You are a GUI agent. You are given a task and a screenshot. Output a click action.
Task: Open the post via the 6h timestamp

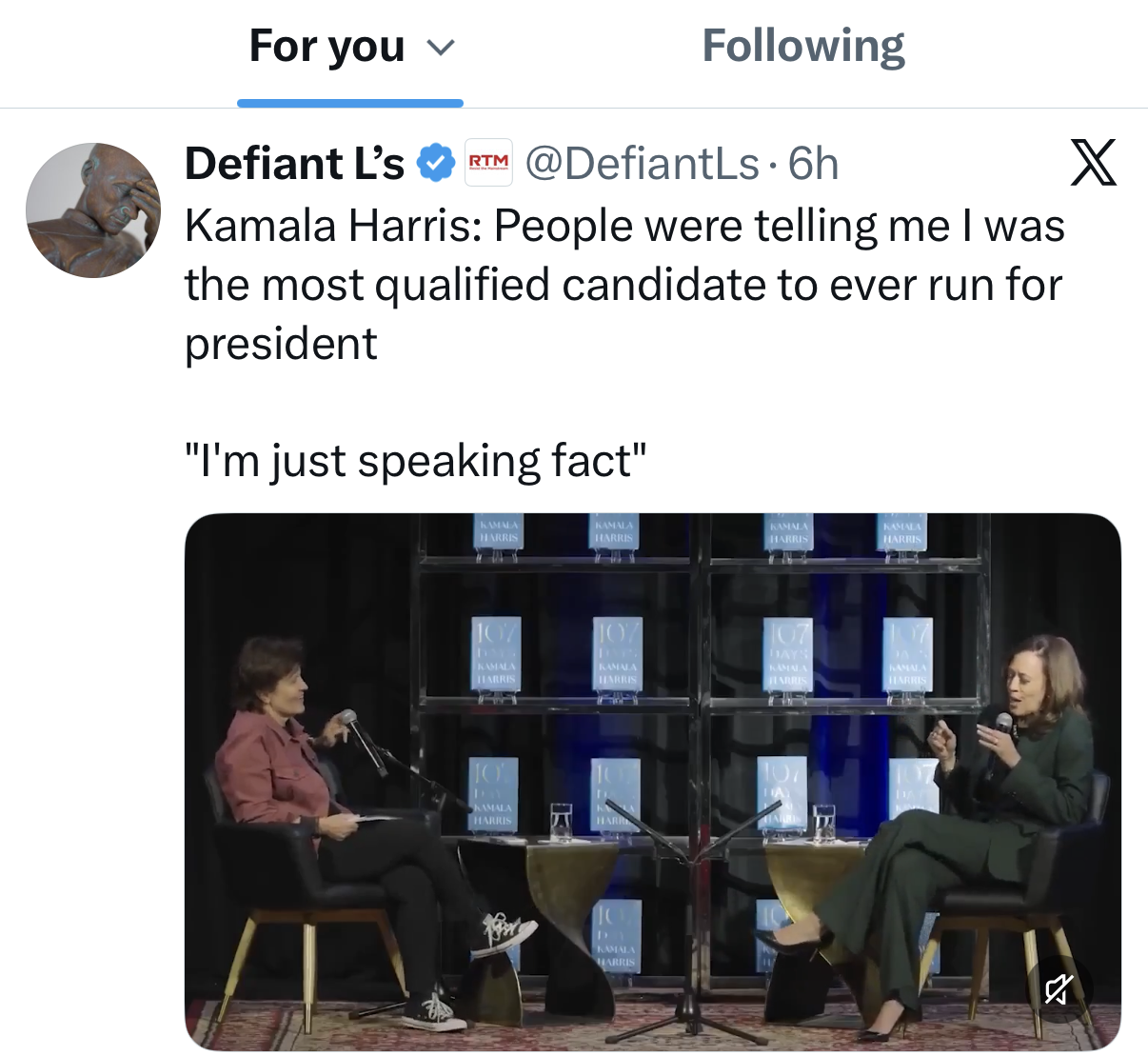point(814,163)
